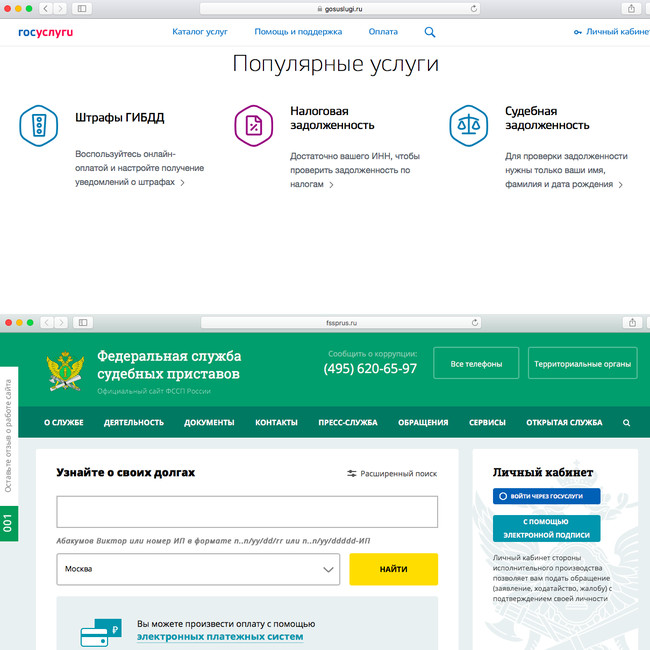Click Территориальные органы button
The image size is (650, 650).
[582, 363]
